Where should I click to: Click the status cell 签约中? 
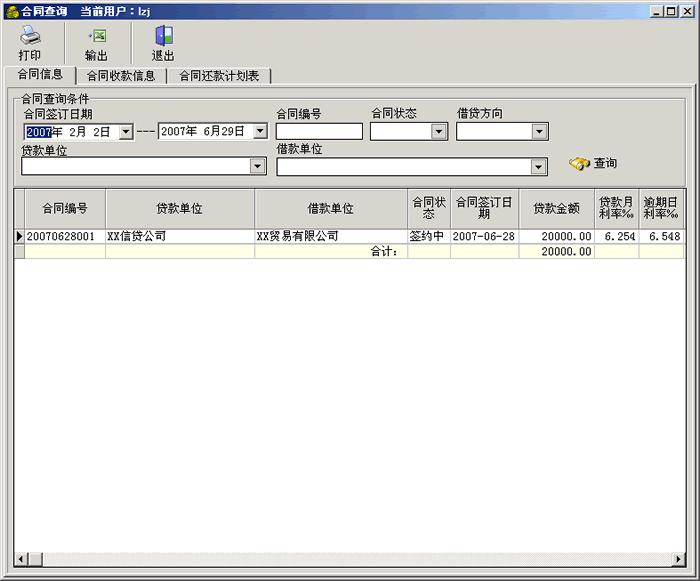(x=429, y=236)
